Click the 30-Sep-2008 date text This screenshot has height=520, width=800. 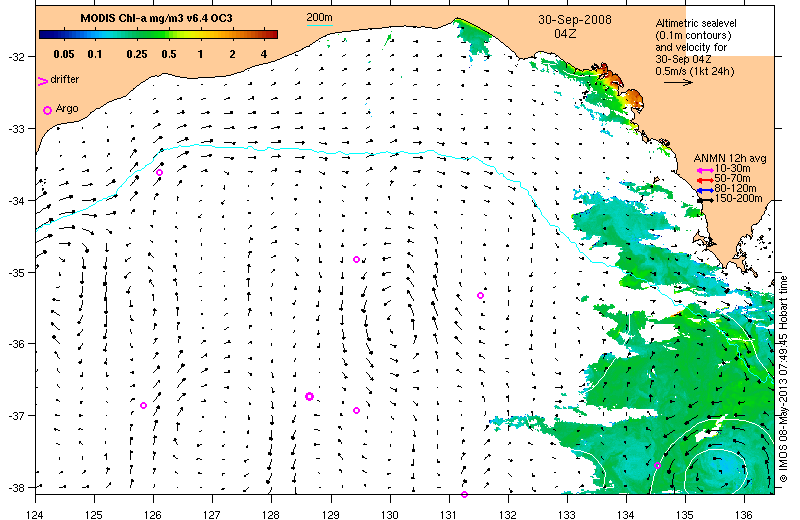(574, 20)
